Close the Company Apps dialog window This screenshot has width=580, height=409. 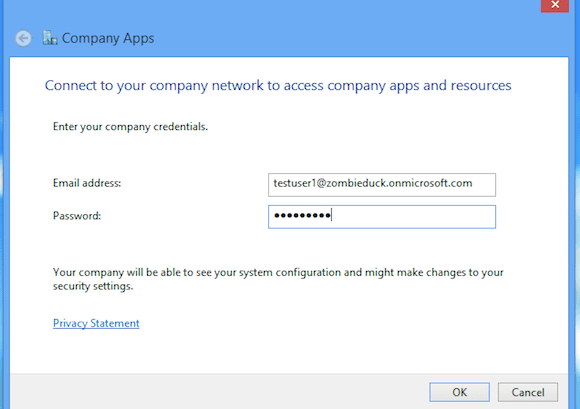(554, 5)
